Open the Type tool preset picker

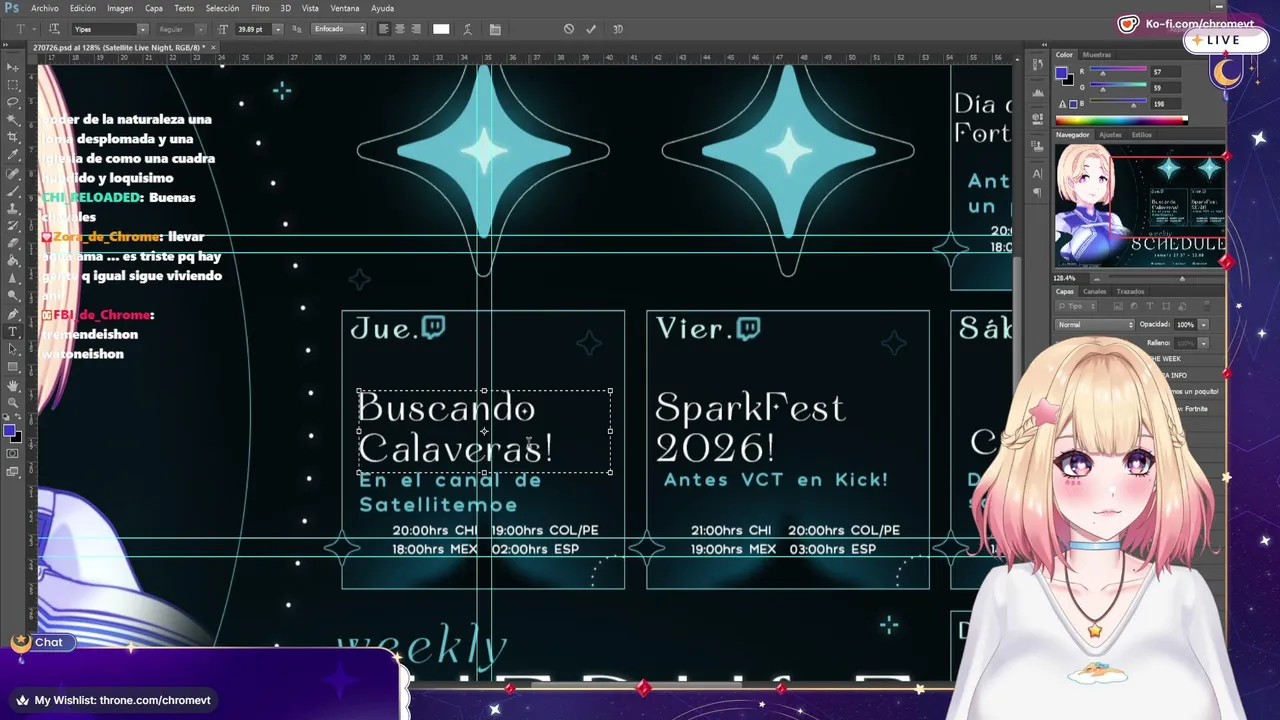[25, 29]
